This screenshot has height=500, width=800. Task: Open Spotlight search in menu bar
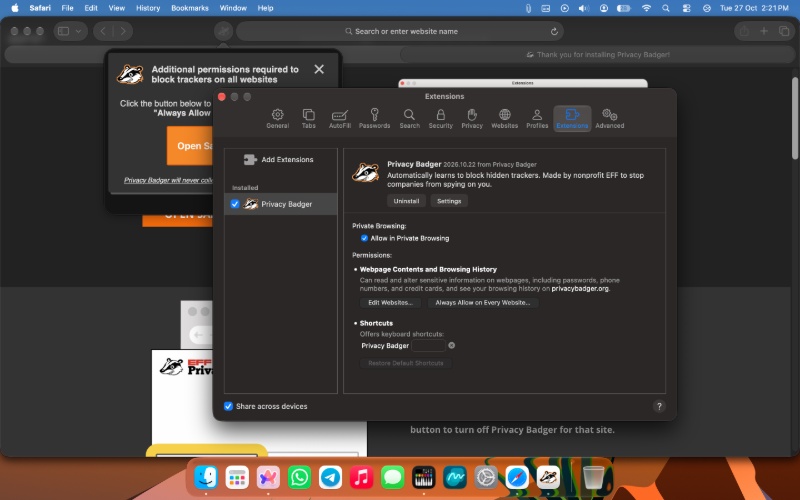click(666, 8)
